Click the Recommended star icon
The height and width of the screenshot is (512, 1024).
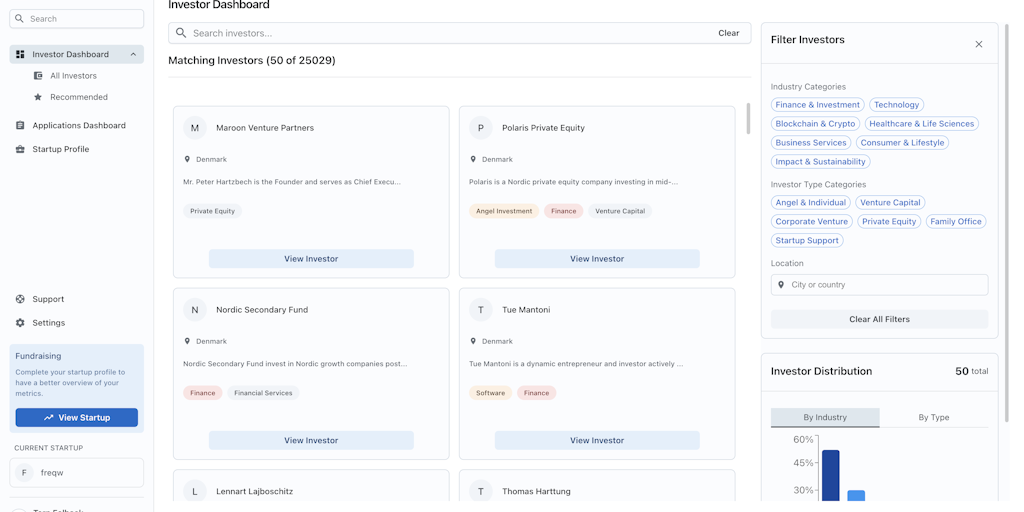pyautogui.click(x=38, y=97)
